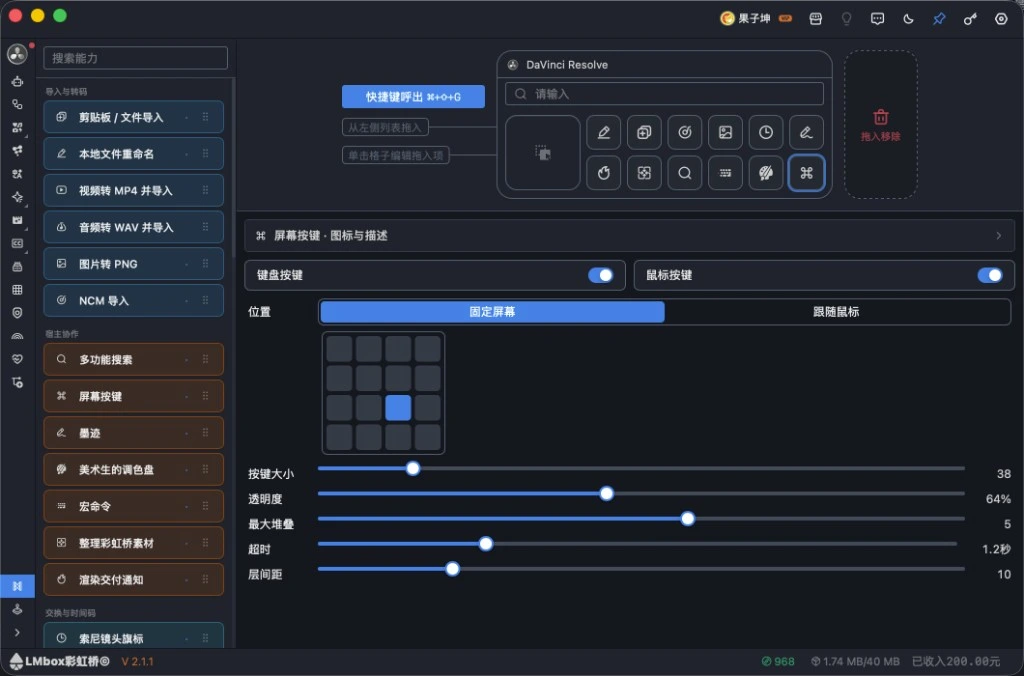Image resolution: width=1024 pixels, height=676 pixels.
Task: Select the 本地文件重命名 item
Action: click(134, 153)
